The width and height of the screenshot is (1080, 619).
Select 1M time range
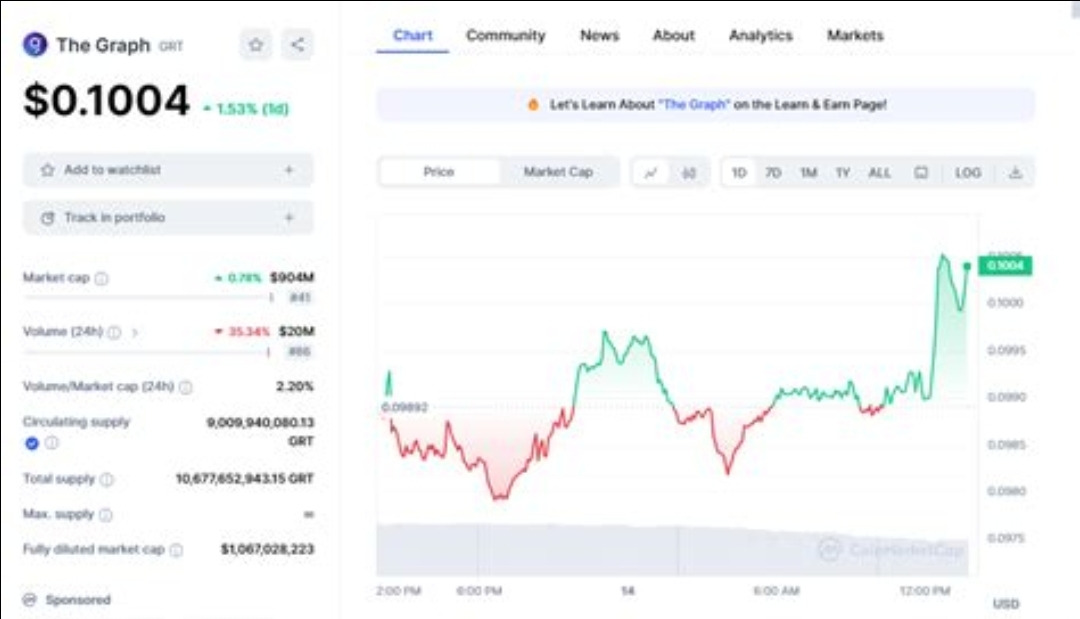tap(809, 173)
